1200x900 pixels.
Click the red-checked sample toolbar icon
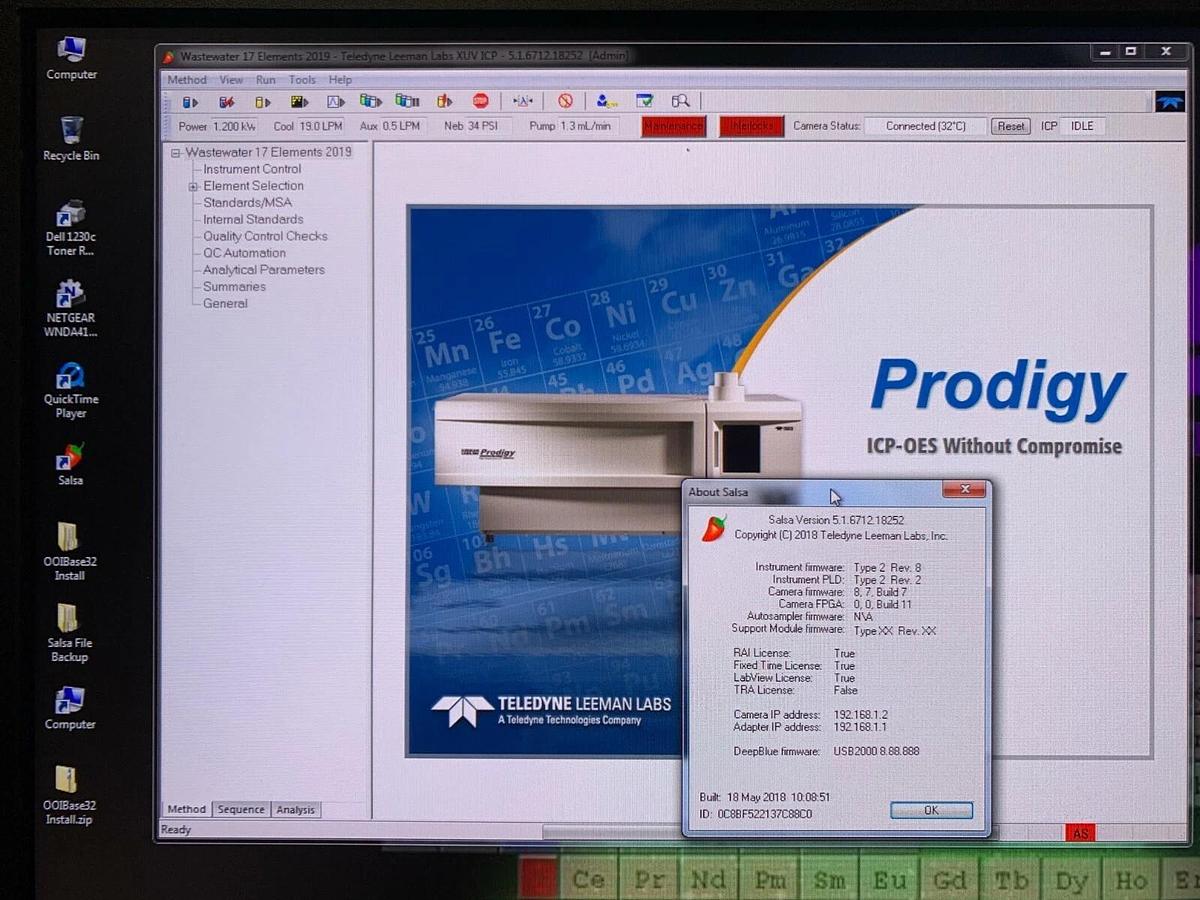point(227,101)
